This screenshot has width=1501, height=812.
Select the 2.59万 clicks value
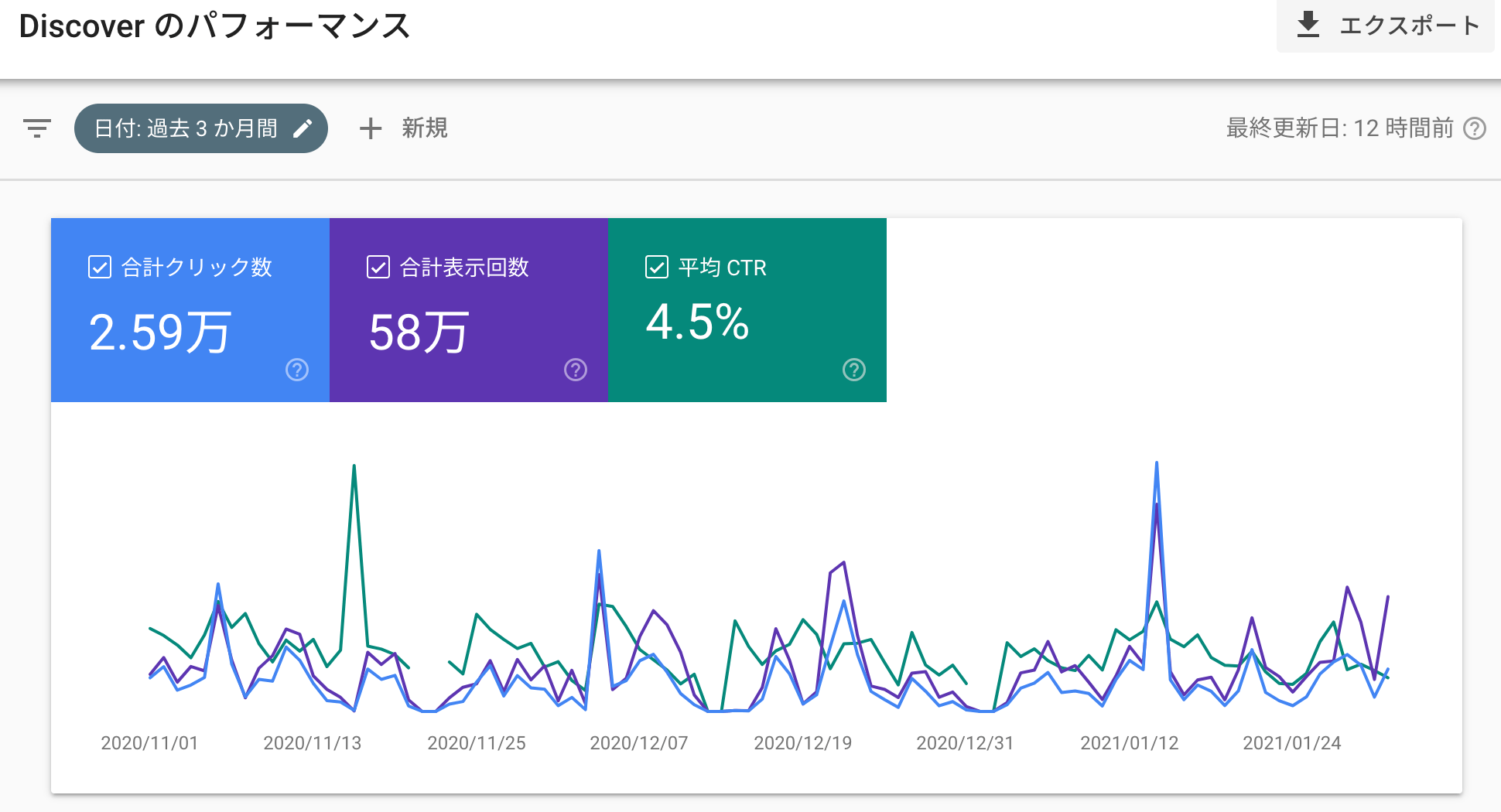(x=160, y=333)
